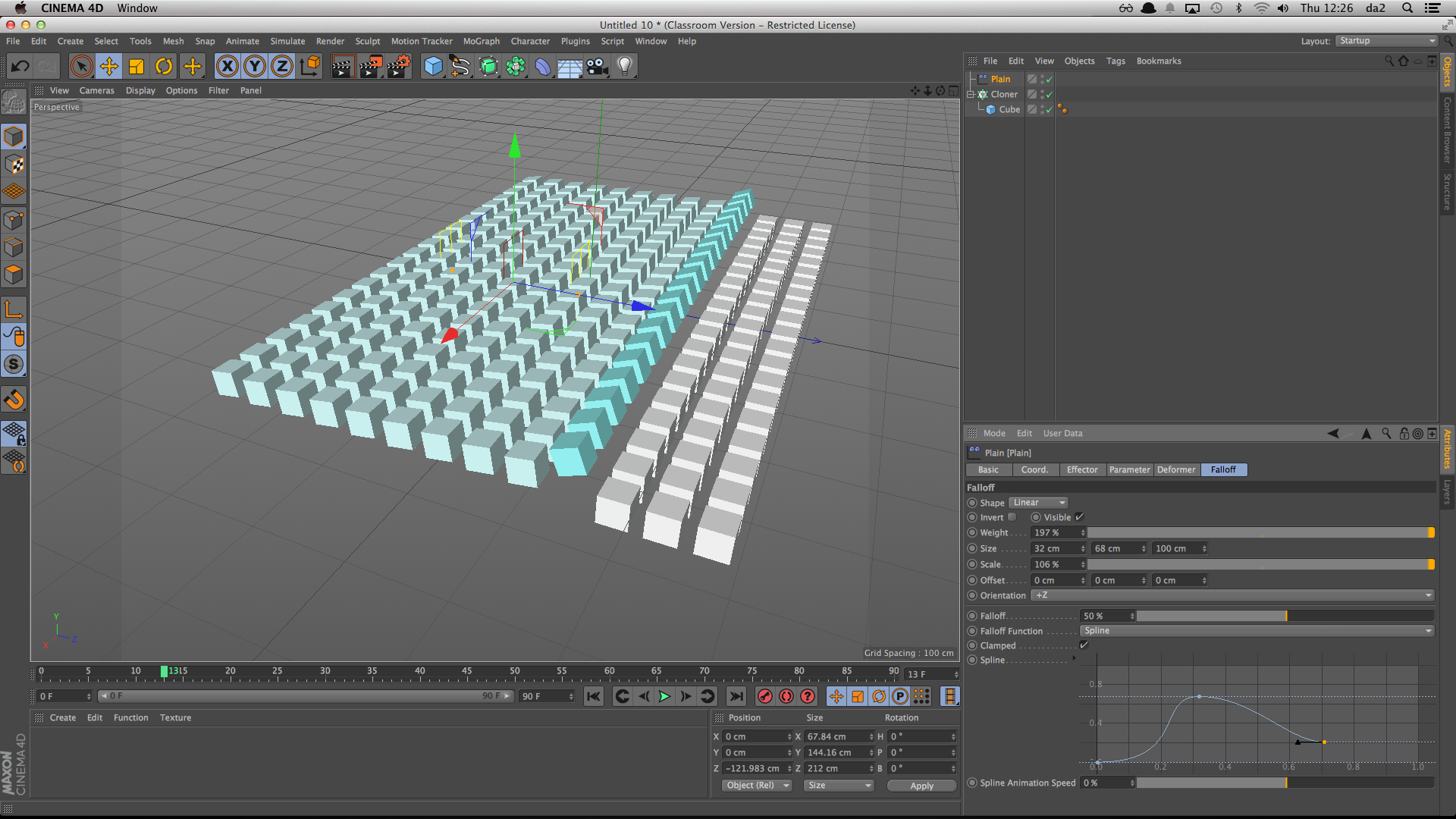Open the falloff Shape dropdown
Screen dimensions: 1456x819
tap(1038, 503)
